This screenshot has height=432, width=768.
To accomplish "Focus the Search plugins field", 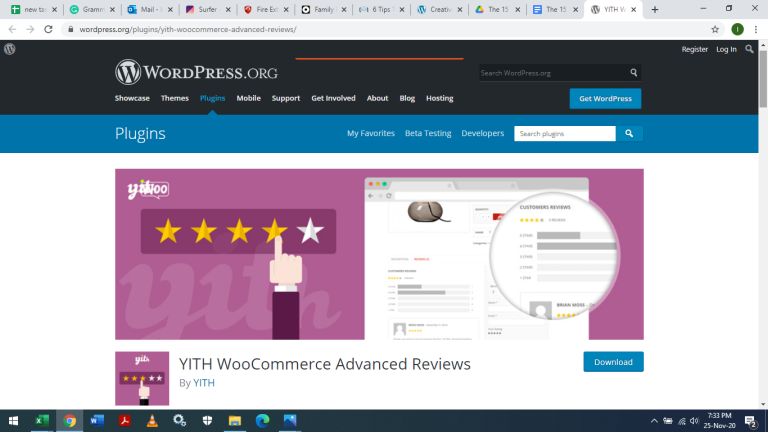I will [565, 133].
